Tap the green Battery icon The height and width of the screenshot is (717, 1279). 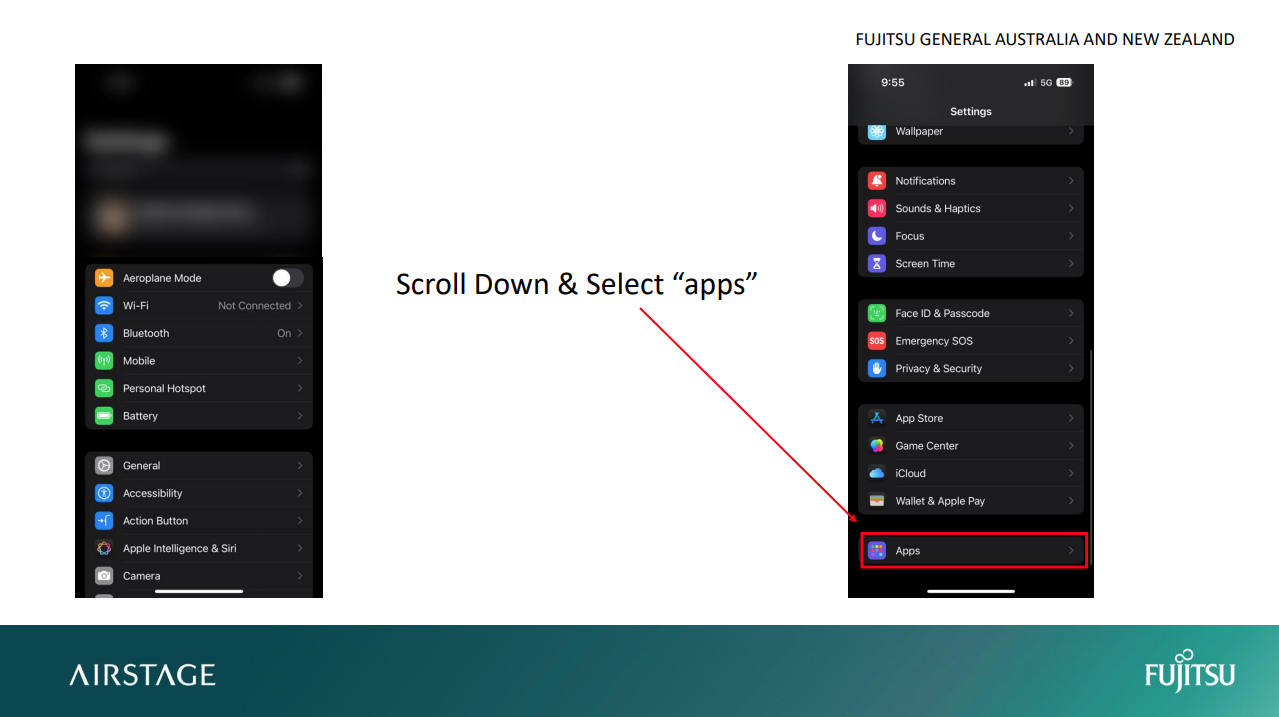pyautogui.click(x=104, y=416)
